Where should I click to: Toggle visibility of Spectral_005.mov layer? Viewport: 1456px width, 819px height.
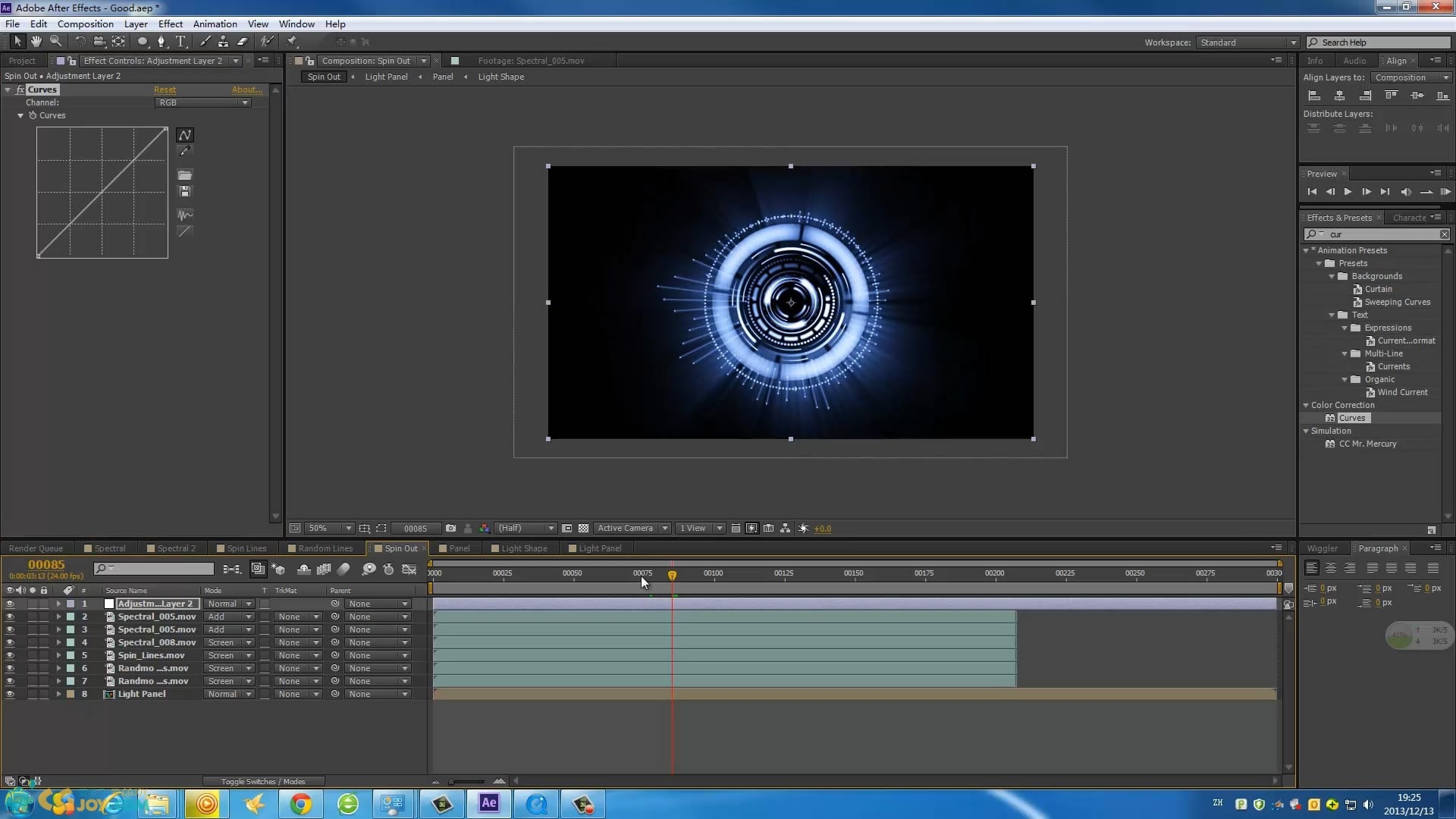pyautogui.click(x=8, y=616)
